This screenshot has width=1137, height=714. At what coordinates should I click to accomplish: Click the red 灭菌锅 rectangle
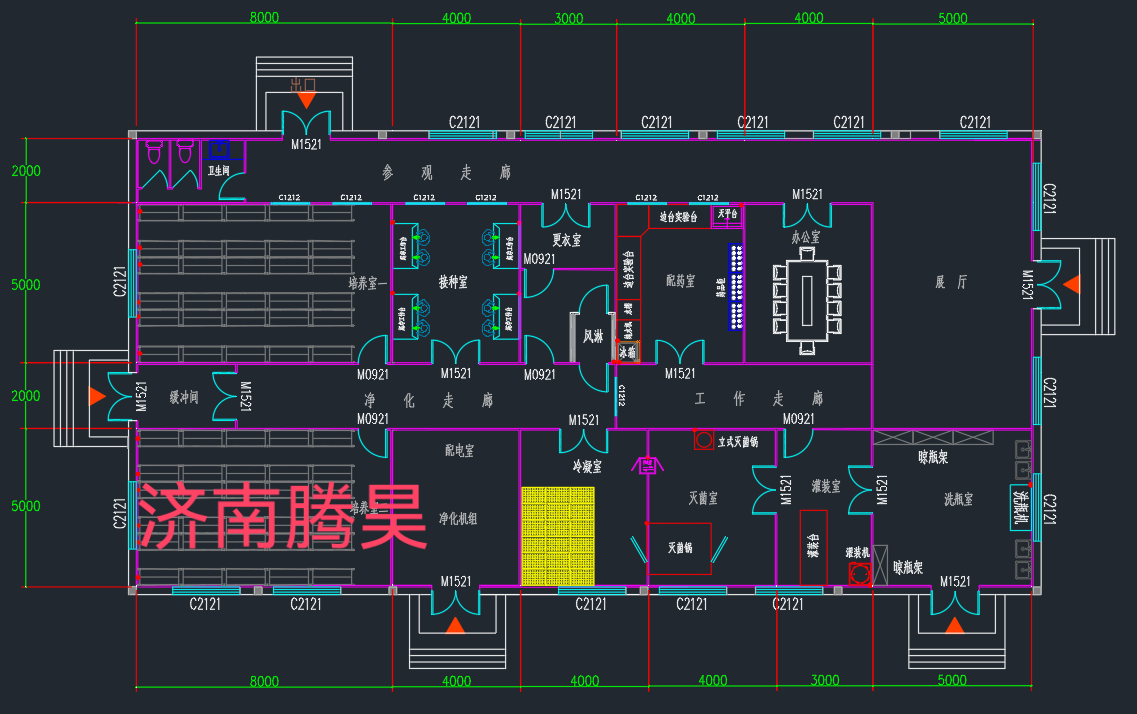pos(679,549)
